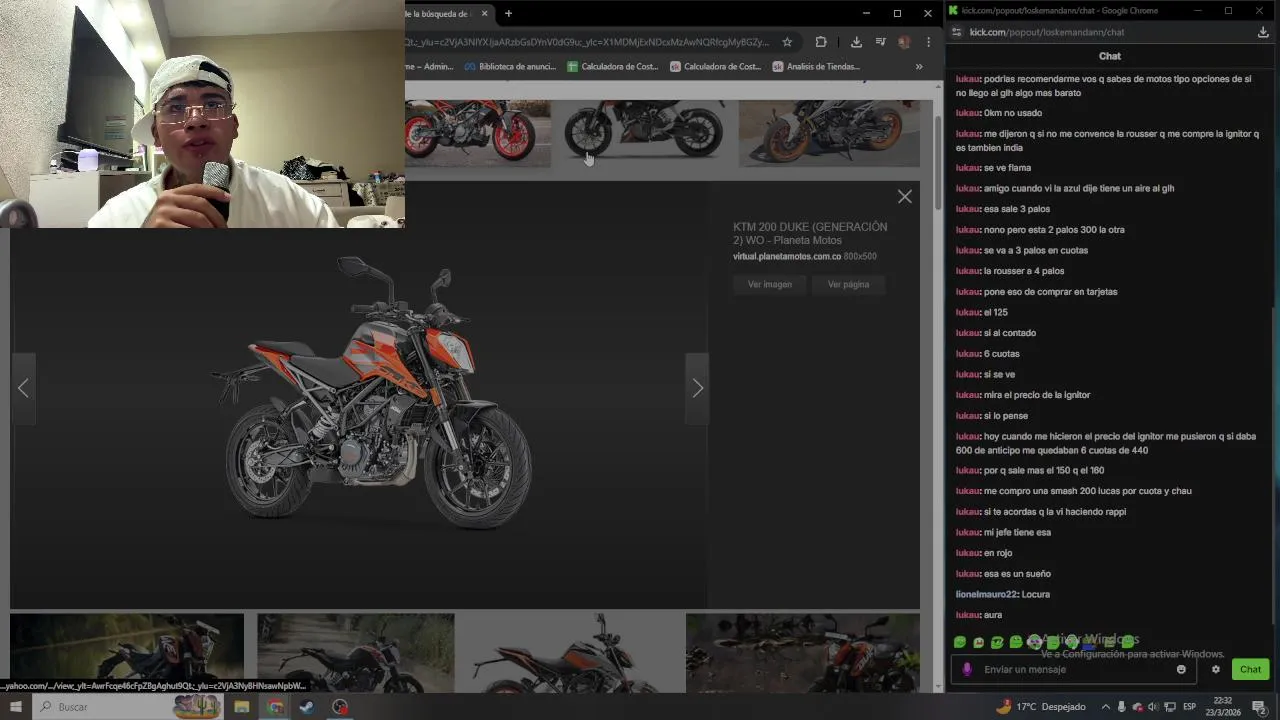Insert the first green emote in chat bar
Viewport: 1280px width, 720px height.
click(960, 642)
